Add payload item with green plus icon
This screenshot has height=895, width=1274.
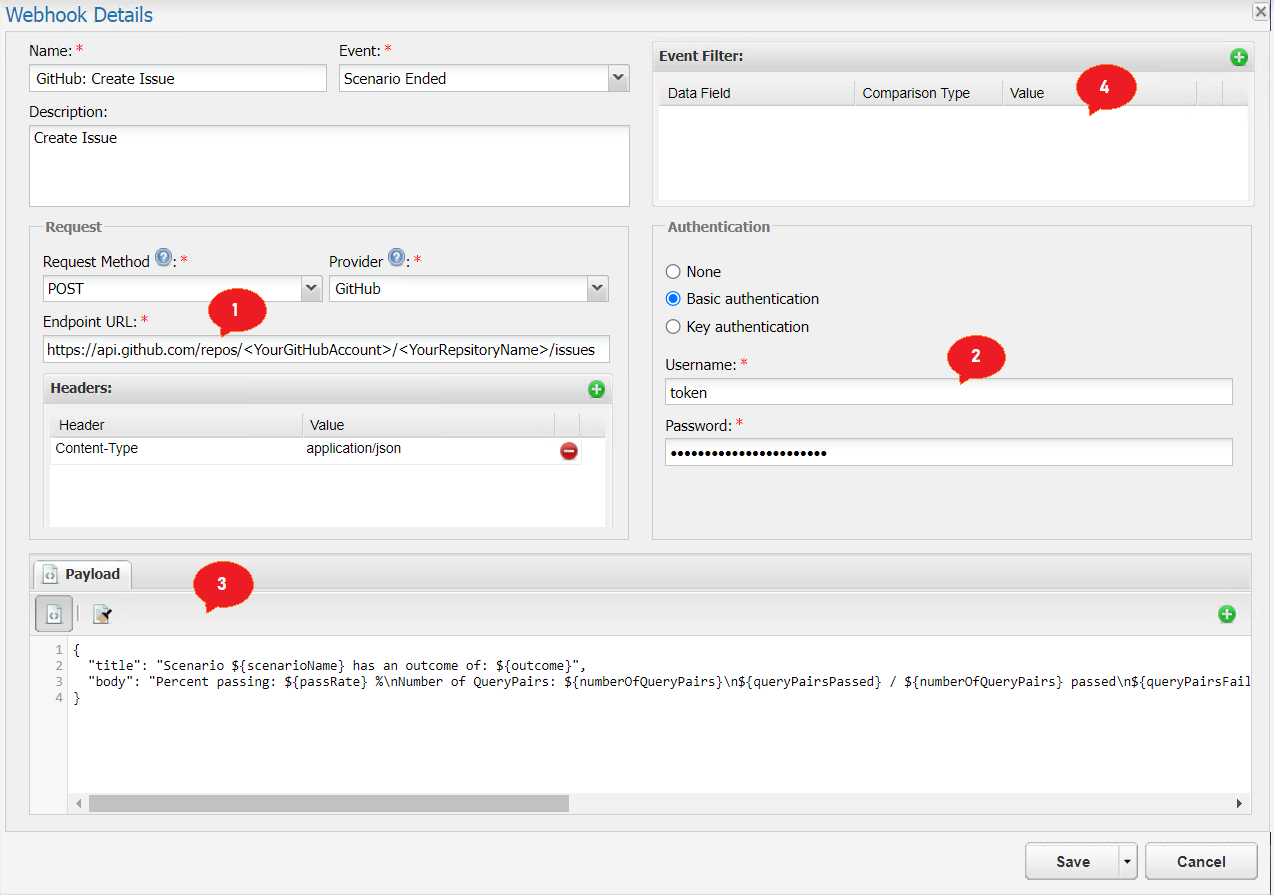point(1226,614)
